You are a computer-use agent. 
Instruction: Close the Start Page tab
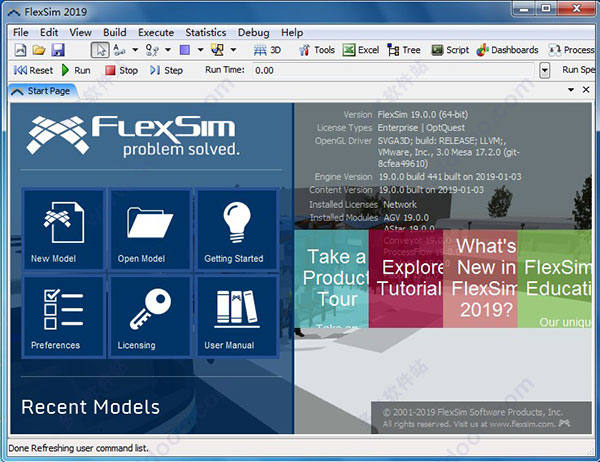586,90
